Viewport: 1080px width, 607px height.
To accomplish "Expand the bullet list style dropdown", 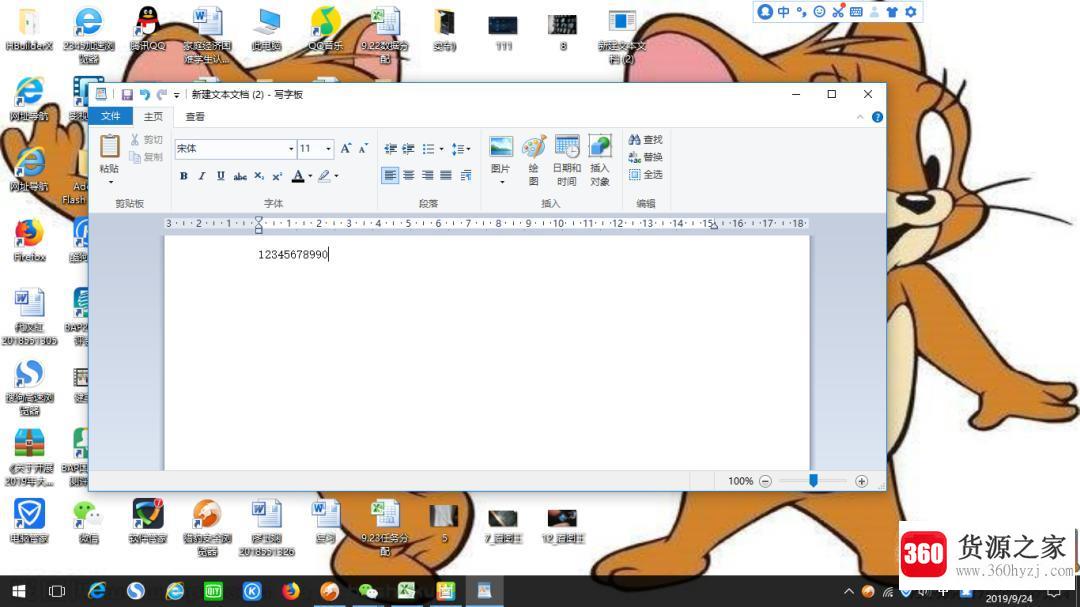I will point(442,149).
